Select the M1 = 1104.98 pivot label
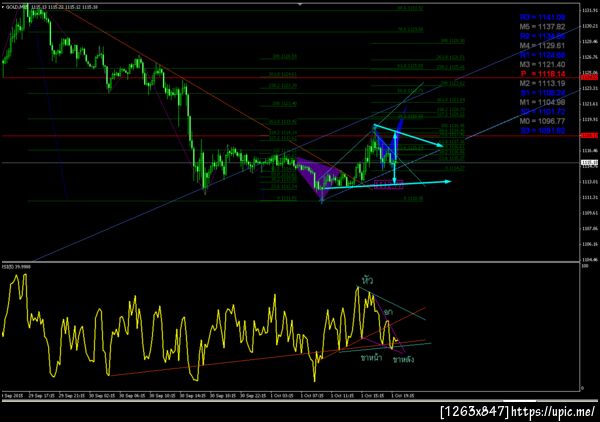Image resolution: width=600 pixels, height=422 pixels. pyautogui.click(x=542, y=102)
